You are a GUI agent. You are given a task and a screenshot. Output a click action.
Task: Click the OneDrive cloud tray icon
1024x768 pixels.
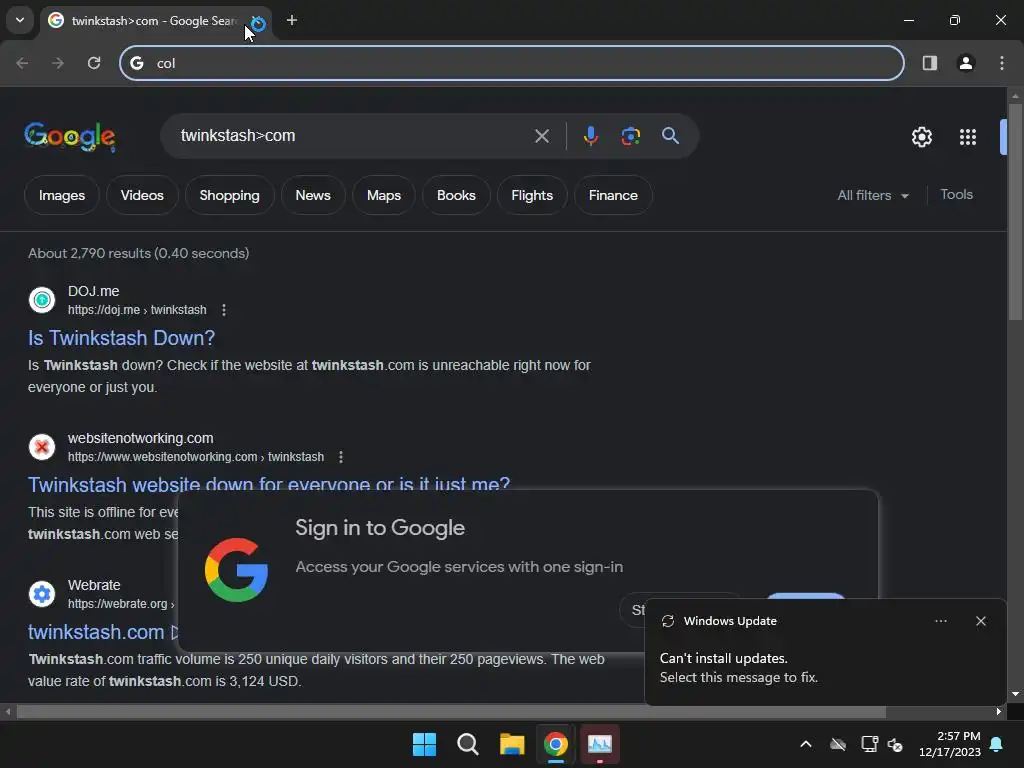point(838,744)
